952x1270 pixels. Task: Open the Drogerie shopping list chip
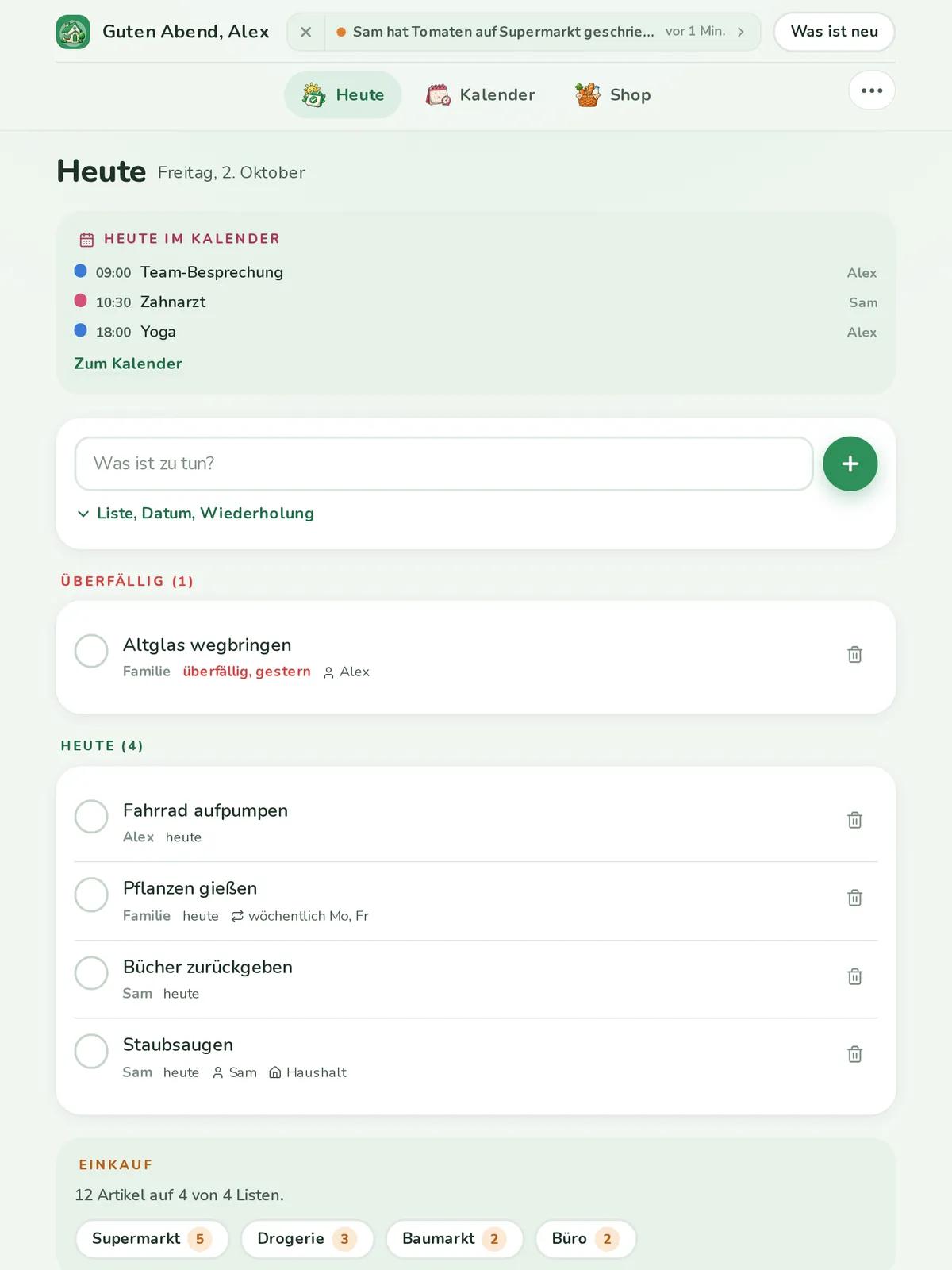(x=308, y=1239)
